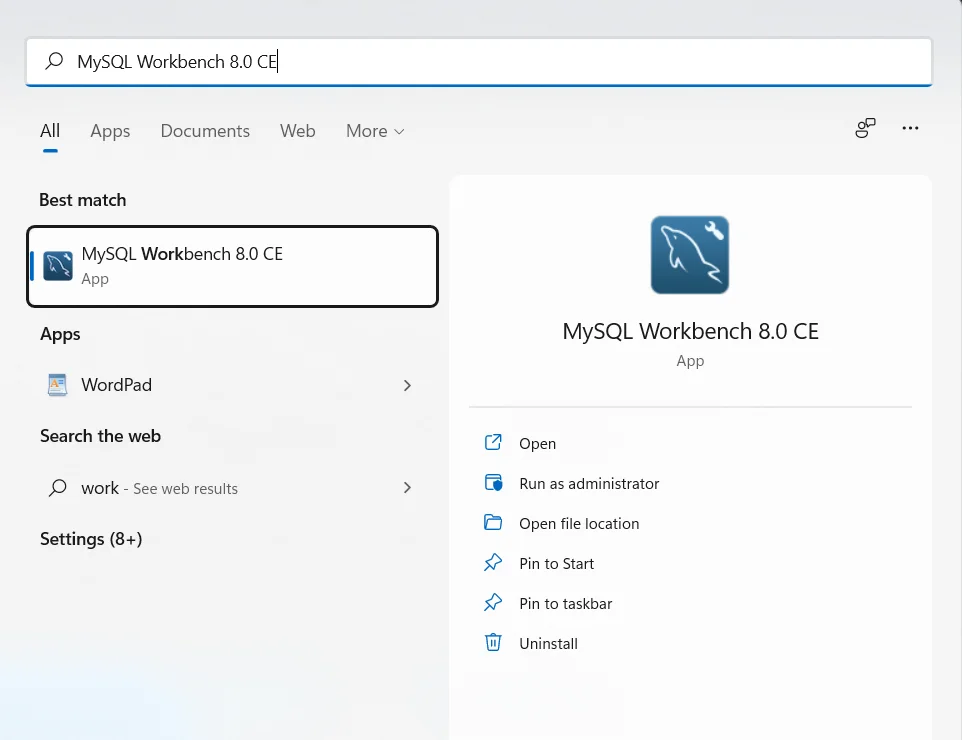This screenshot has width=962, height=740.
Task: Open the More filter dropdown
Action: (374, 131)
